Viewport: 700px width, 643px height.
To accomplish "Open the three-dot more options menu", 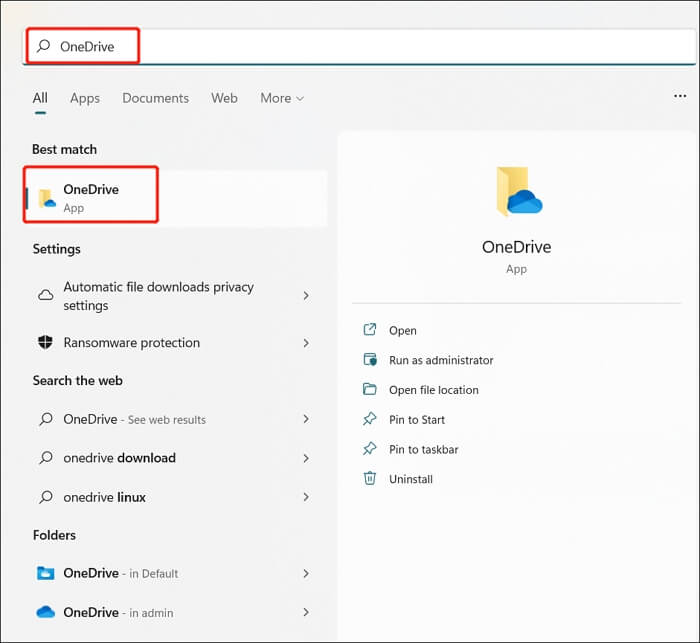I will (680, 97).
